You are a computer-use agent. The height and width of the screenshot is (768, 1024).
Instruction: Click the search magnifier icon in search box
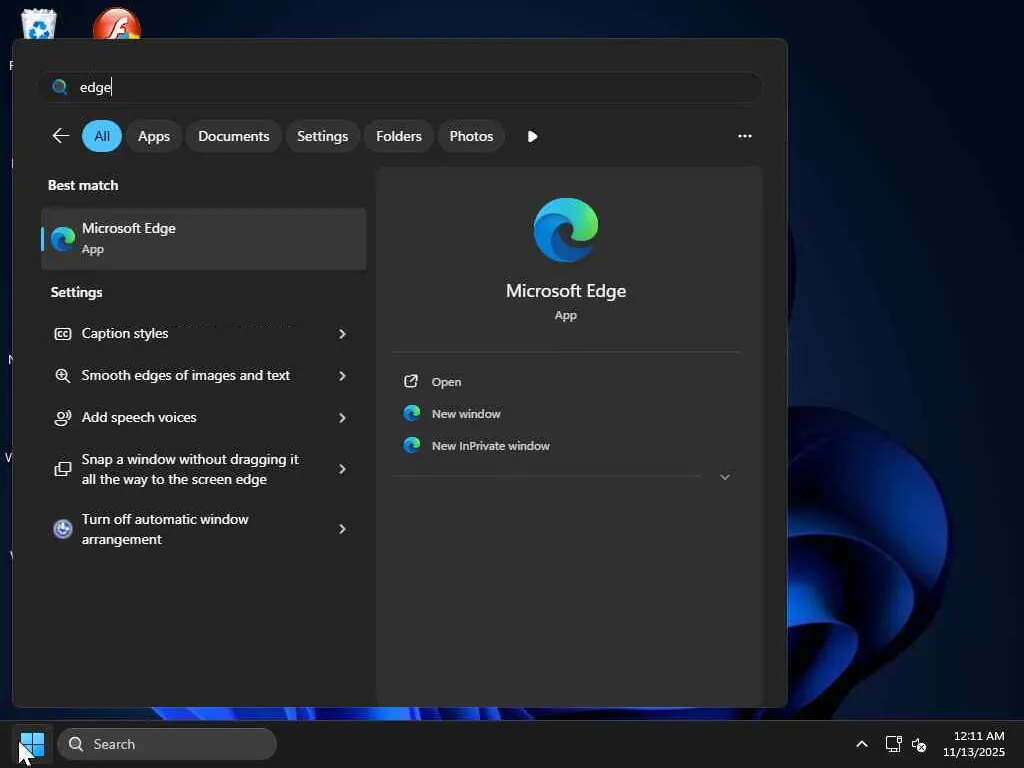(59, 87)
